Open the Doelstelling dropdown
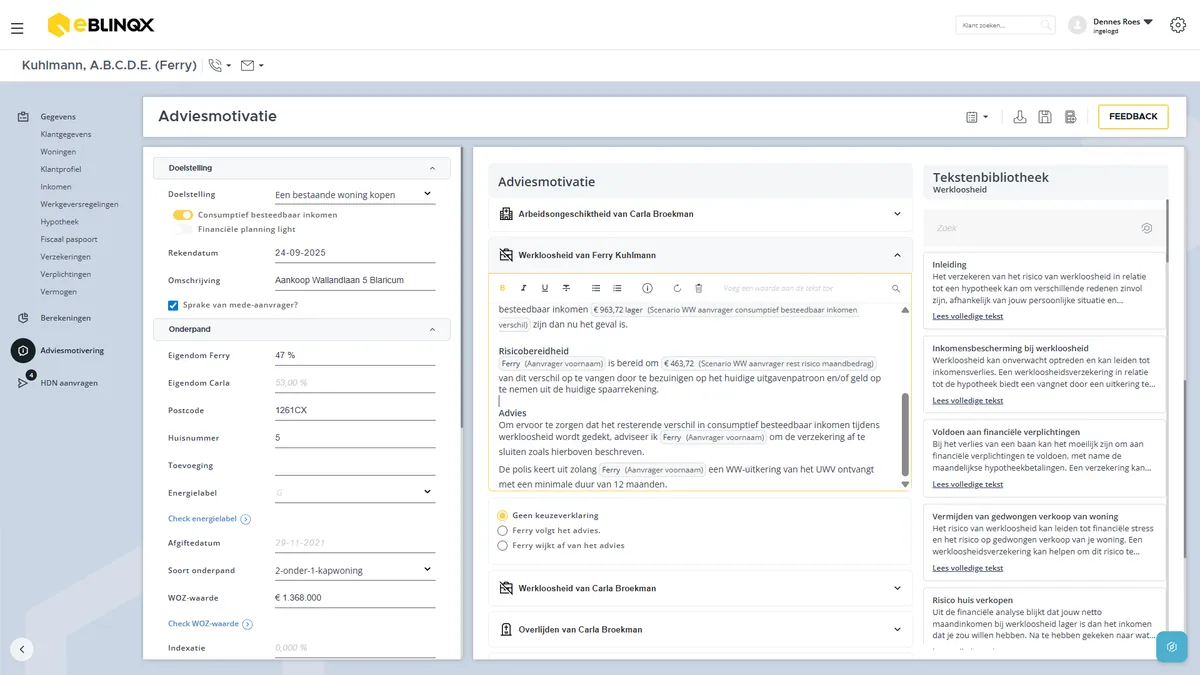The height and width of the screenshot is (675, 1200). 355,194
